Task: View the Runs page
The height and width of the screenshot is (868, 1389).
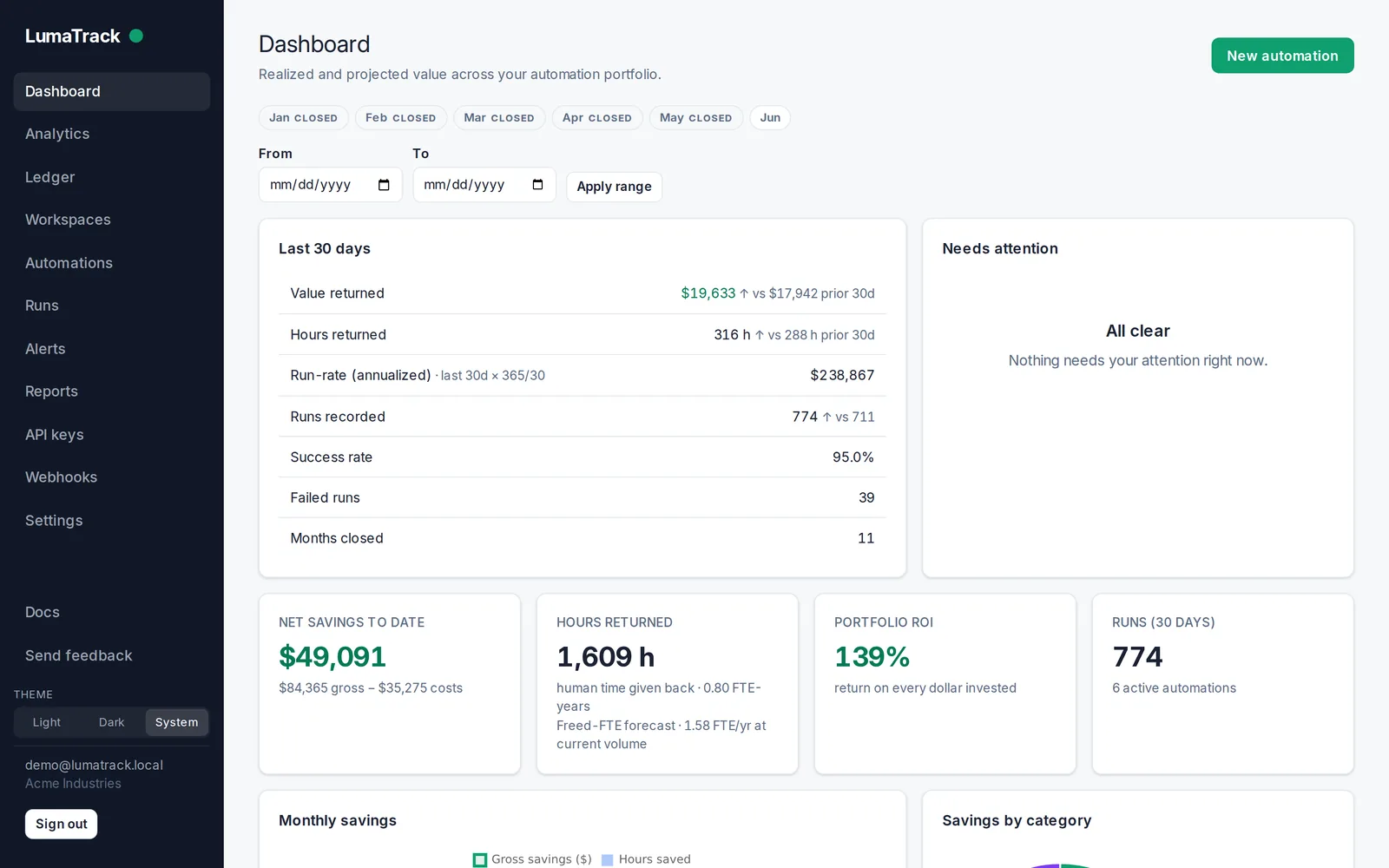Action: [x=112, y=306]
